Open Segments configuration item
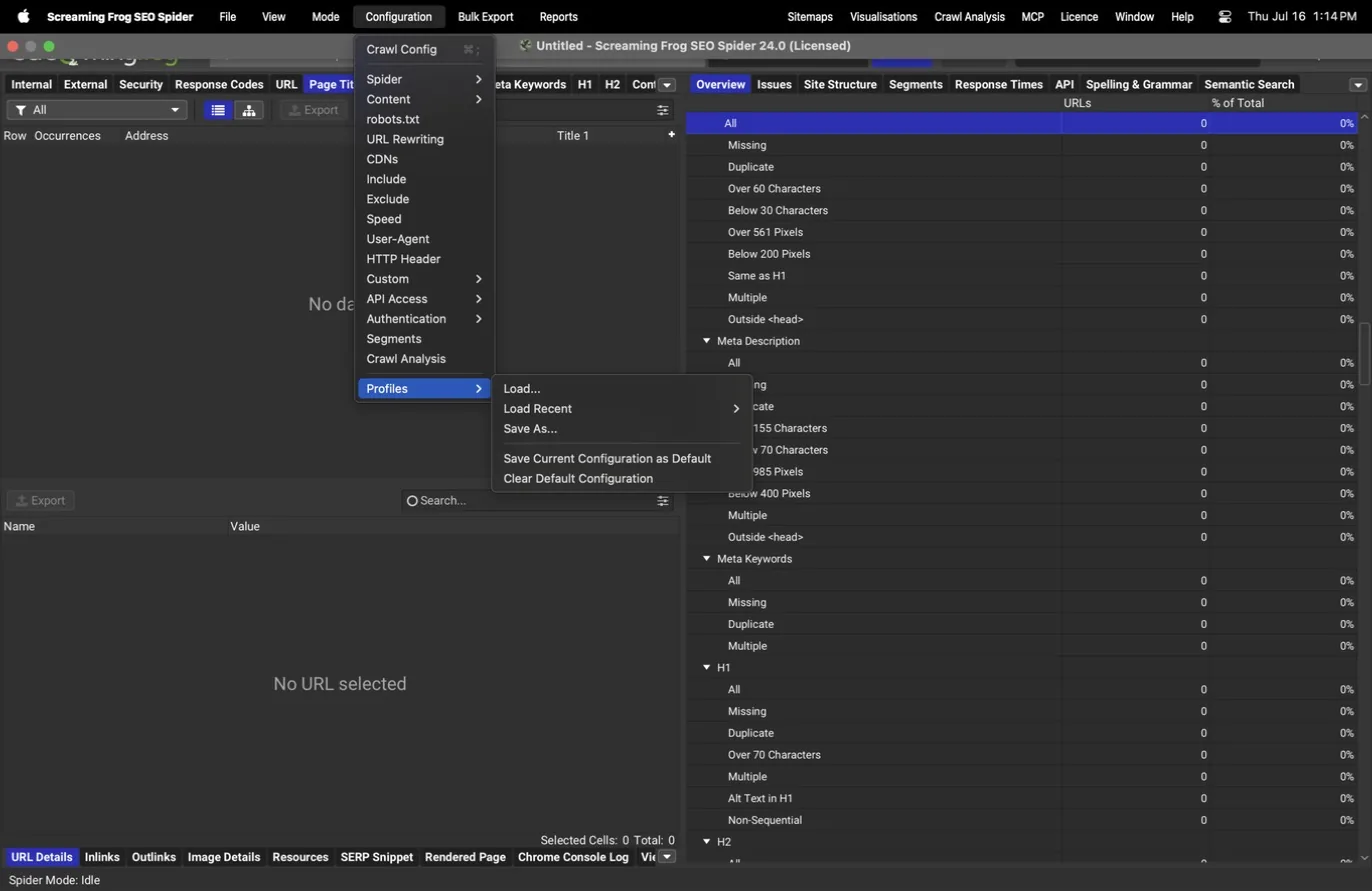This screenshot has width=1372, height=891. (424, 339)
